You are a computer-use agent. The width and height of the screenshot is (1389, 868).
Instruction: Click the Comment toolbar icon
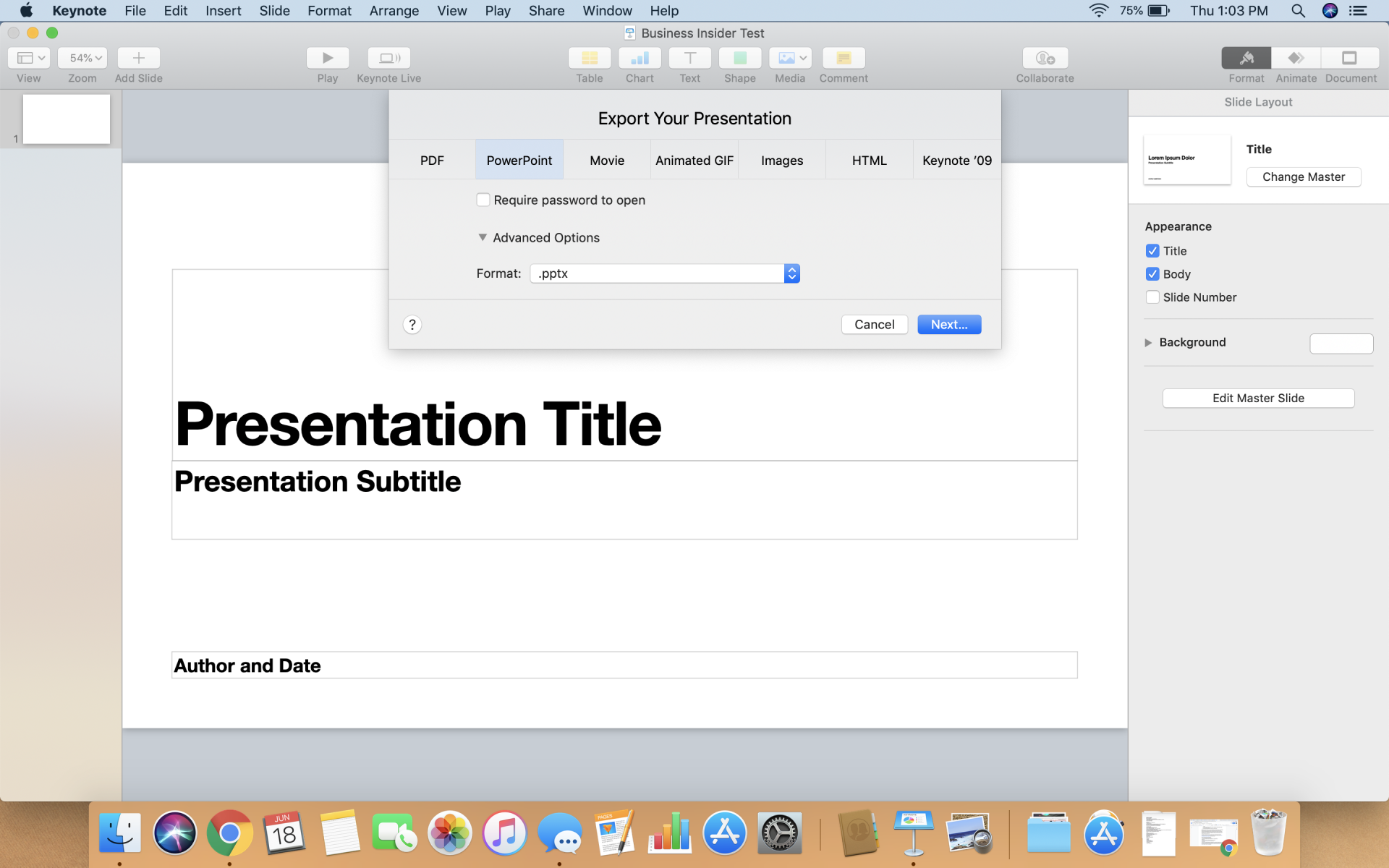(844, 58)
